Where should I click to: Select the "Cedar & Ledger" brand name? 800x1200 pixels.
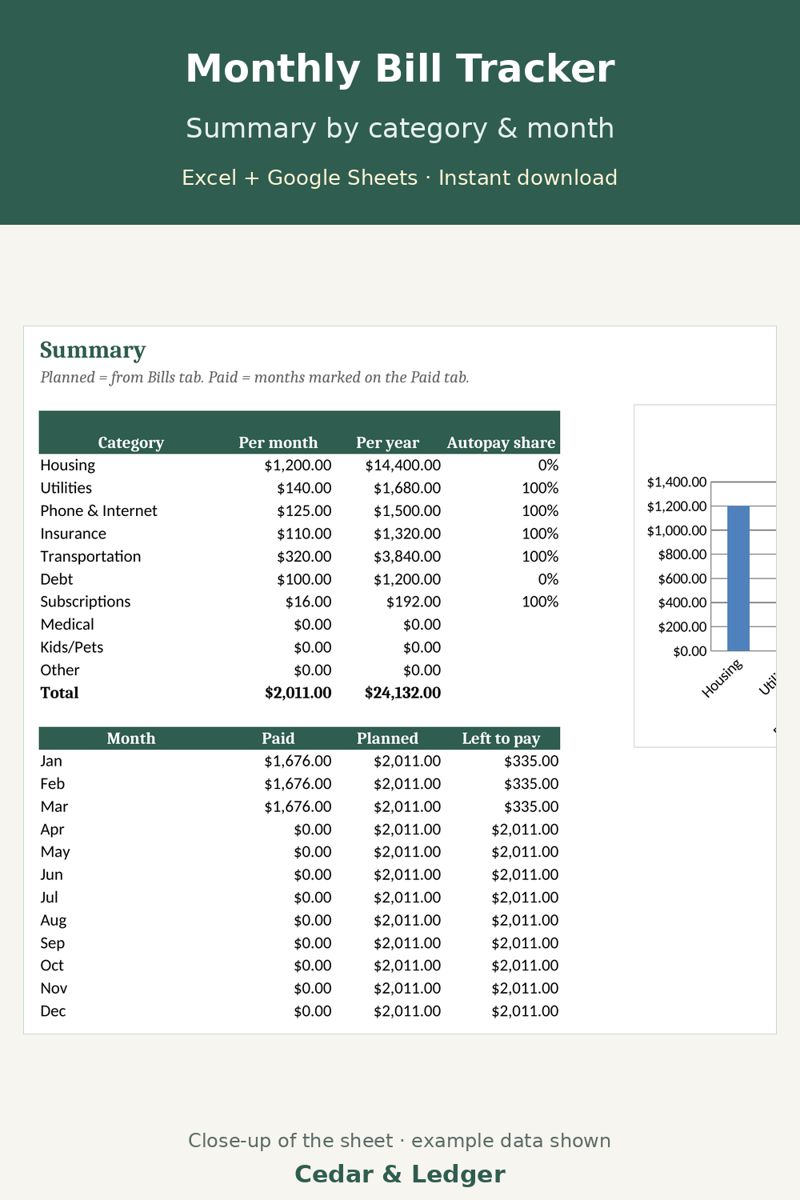click(x=400, y=1174)
